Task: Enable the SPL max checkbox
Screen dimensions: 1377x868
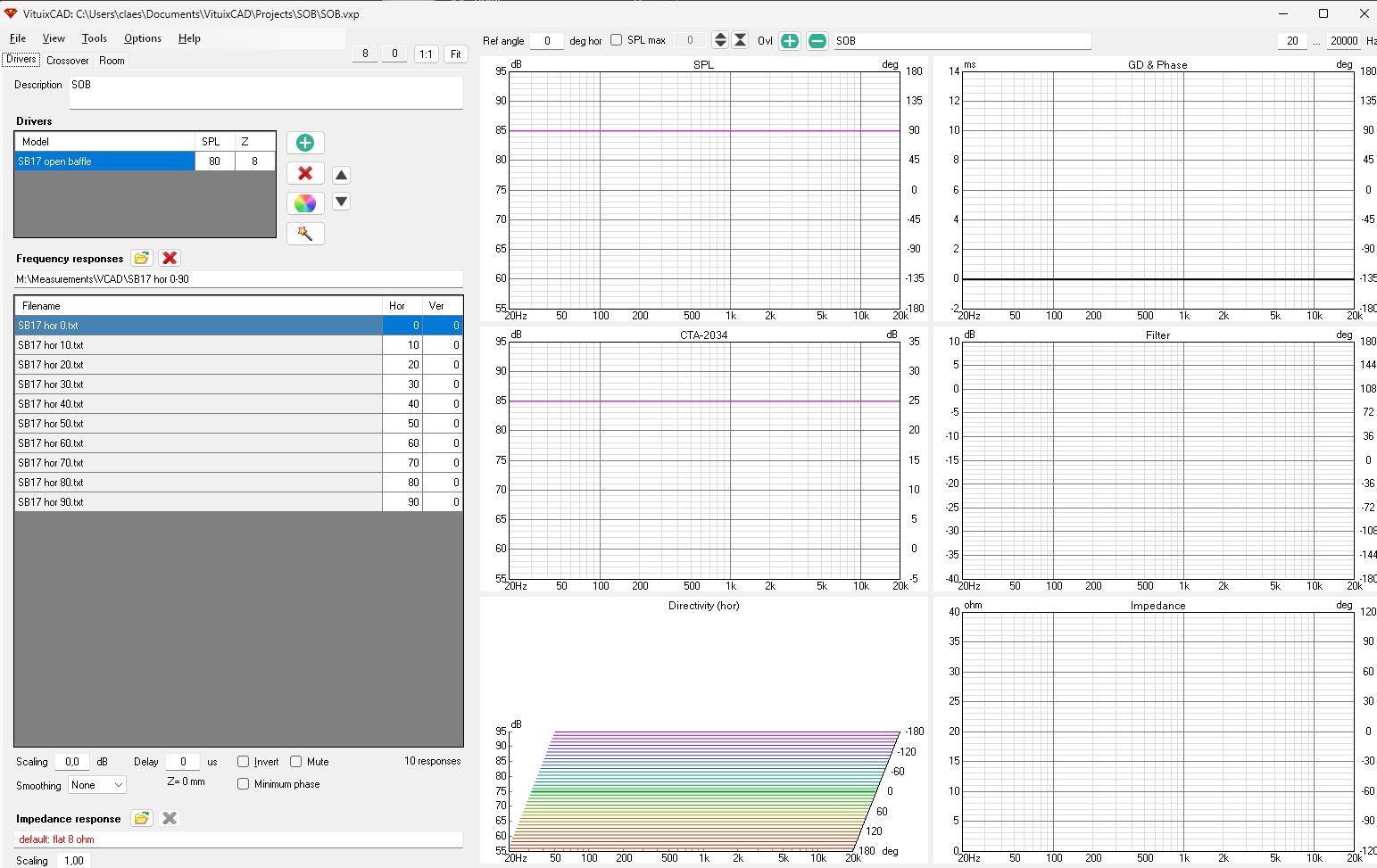Action: click(x=616, y=40)
